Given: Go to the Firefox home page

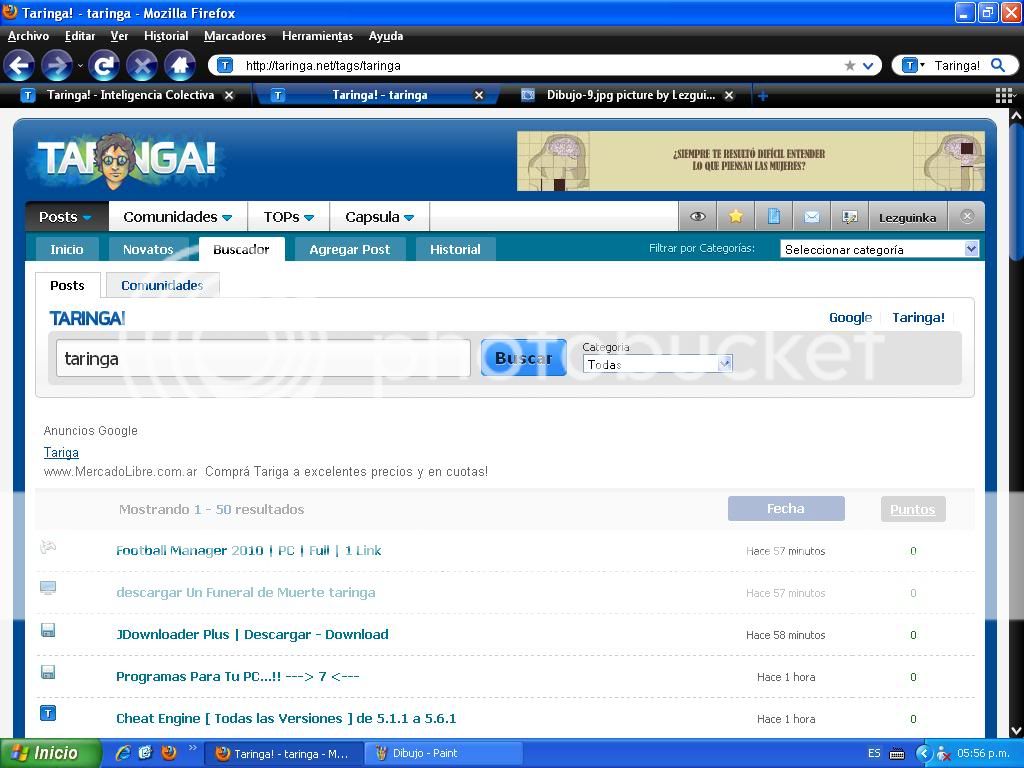Looking at the screenshot, I should (180, 65).
